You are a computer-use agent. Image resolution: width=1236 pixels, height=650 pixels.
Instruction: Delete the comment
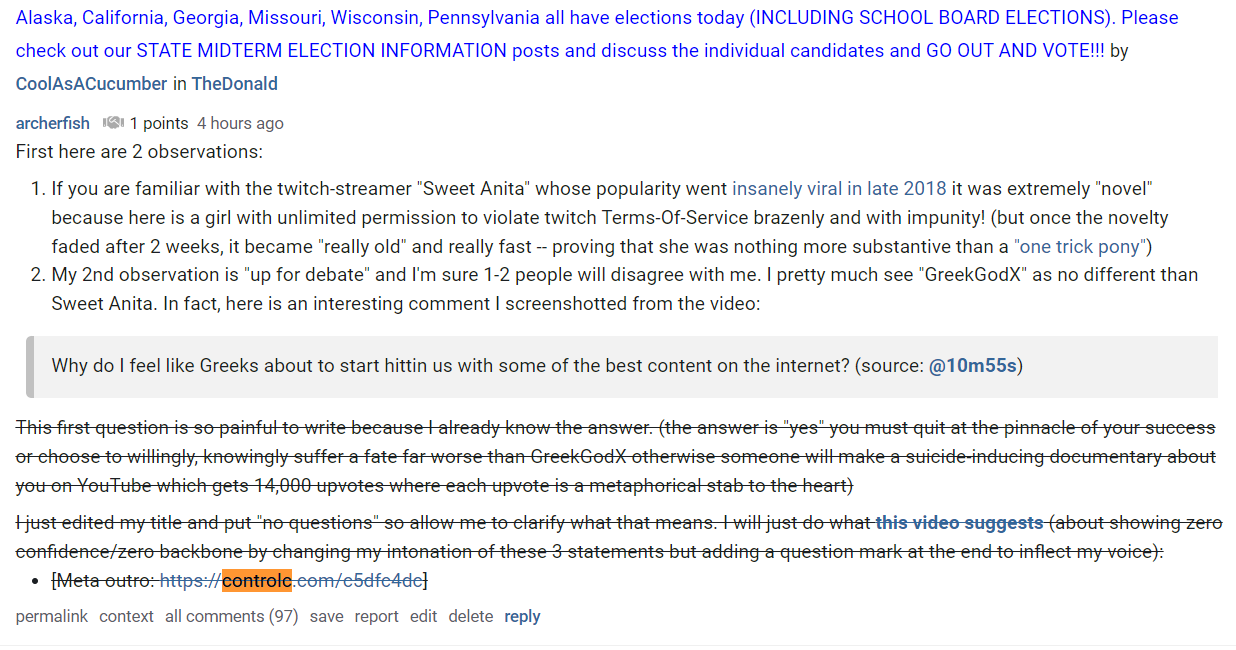pyautogui.click(x=471, y=616)
